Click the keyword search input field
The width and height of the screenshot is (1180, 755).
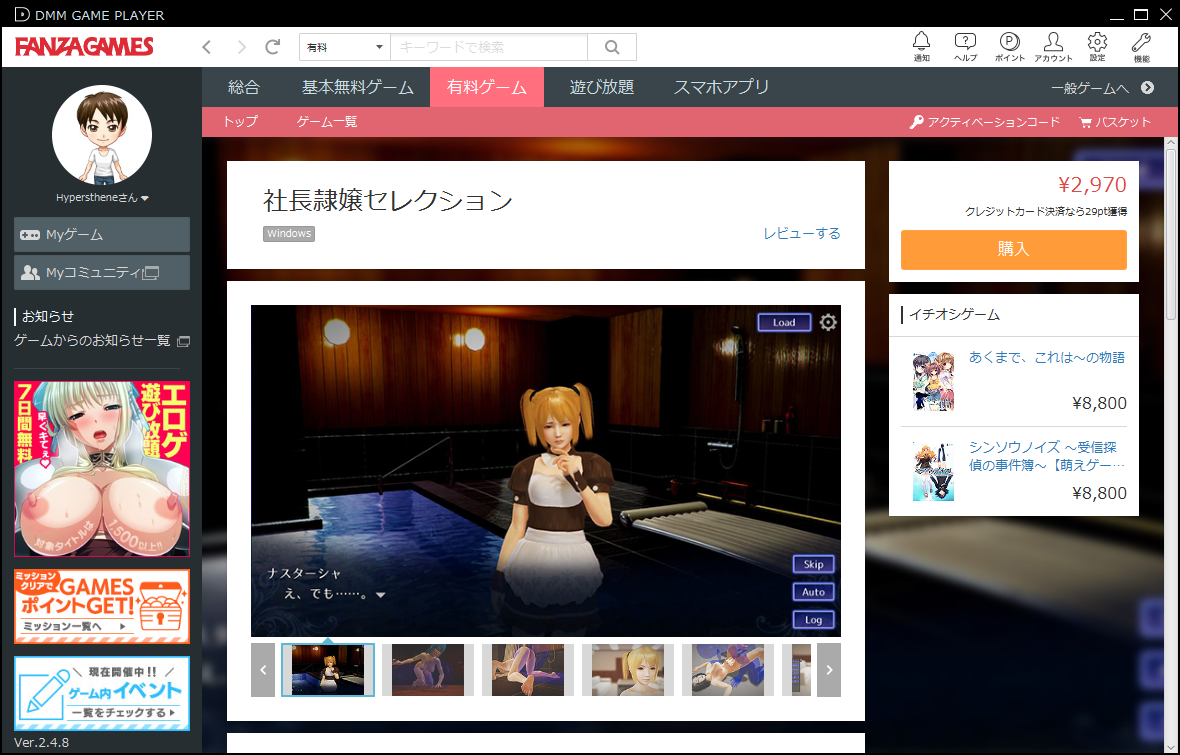click(489, 47)
